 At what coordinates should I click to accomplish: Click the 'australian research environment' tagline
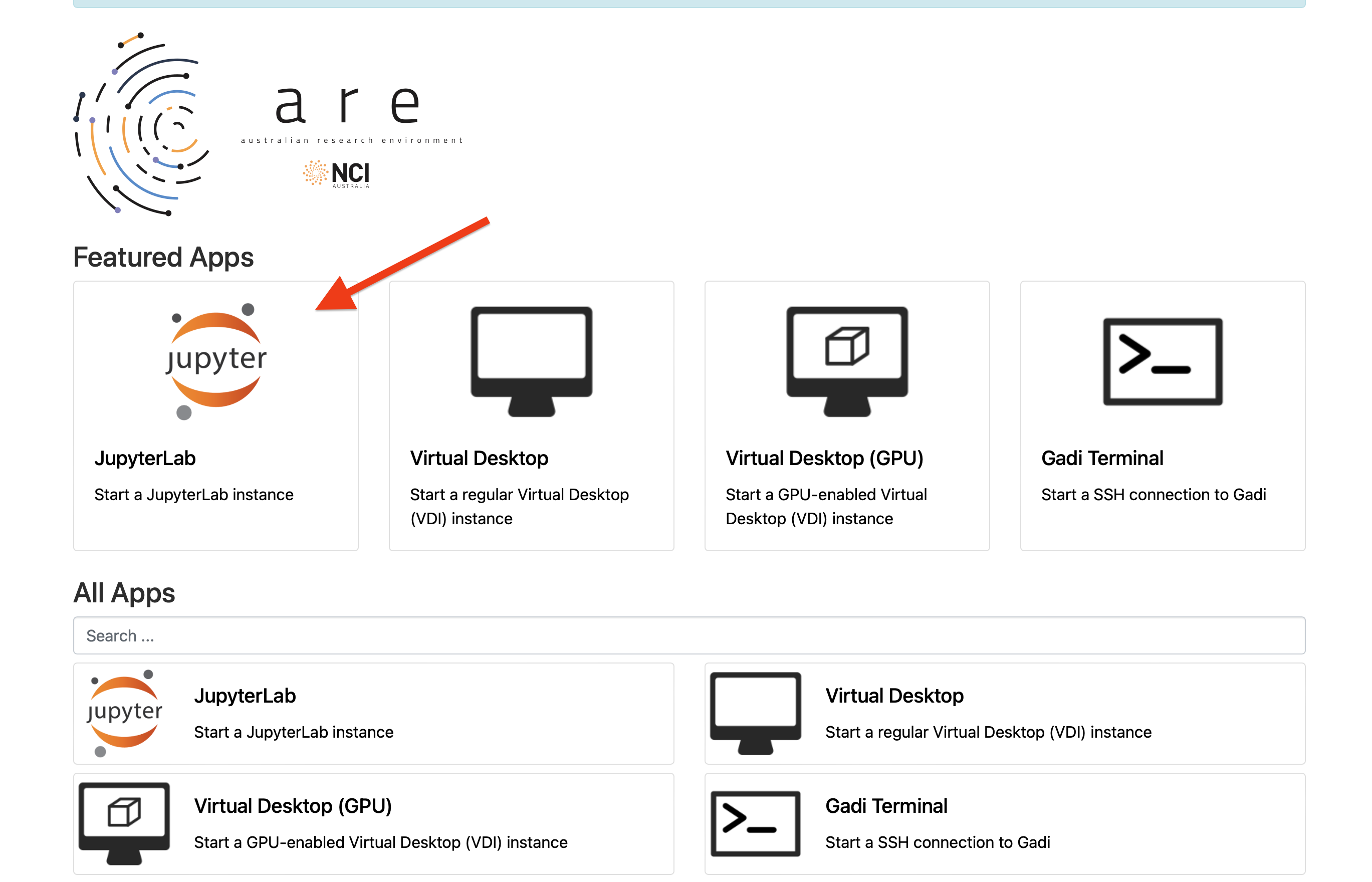[351, 140]
